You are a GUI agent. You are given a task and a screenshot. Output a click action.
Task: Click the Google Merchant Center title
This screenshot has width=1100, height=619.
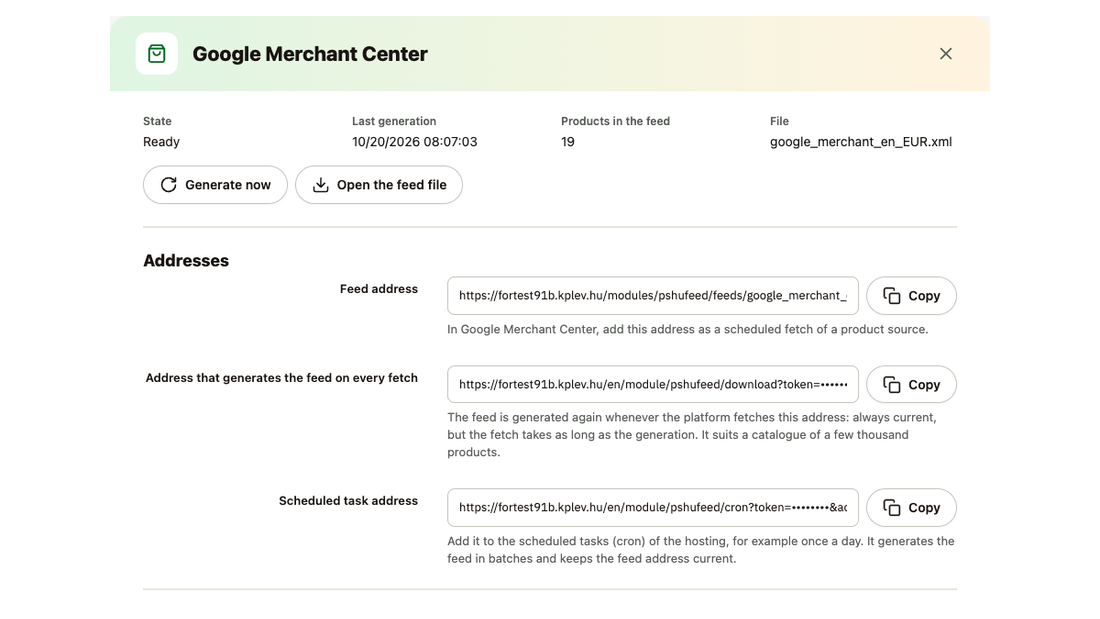click(310, 54)
